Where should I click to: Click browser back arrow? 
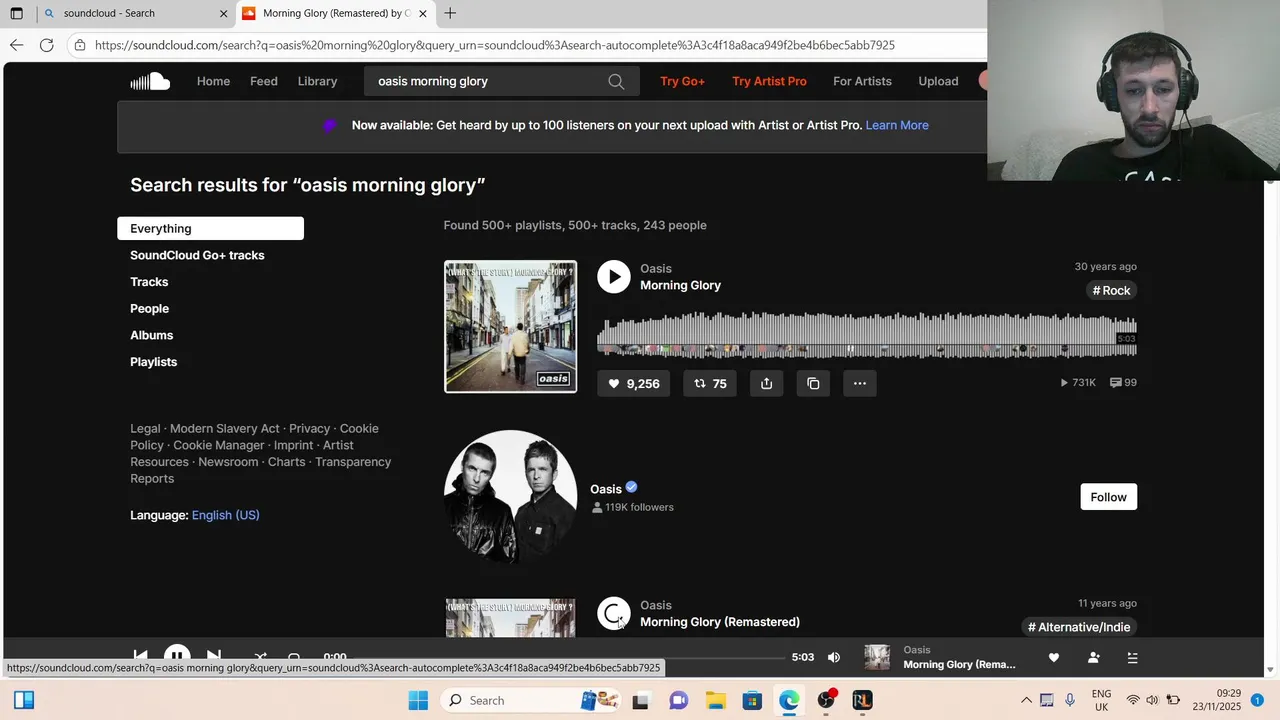coord(16,45)
